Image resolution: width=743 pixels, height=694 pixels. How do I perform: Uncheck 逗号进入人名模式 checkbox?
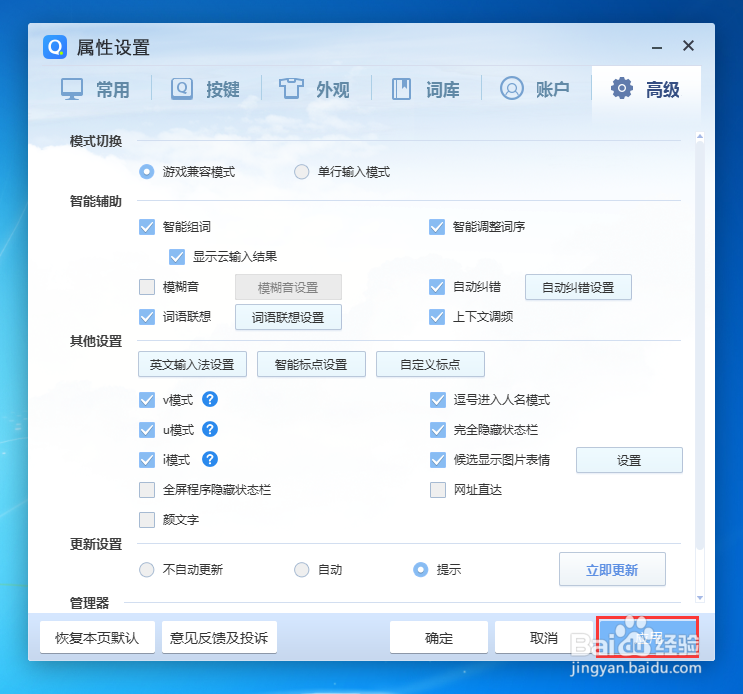[438, 400]
